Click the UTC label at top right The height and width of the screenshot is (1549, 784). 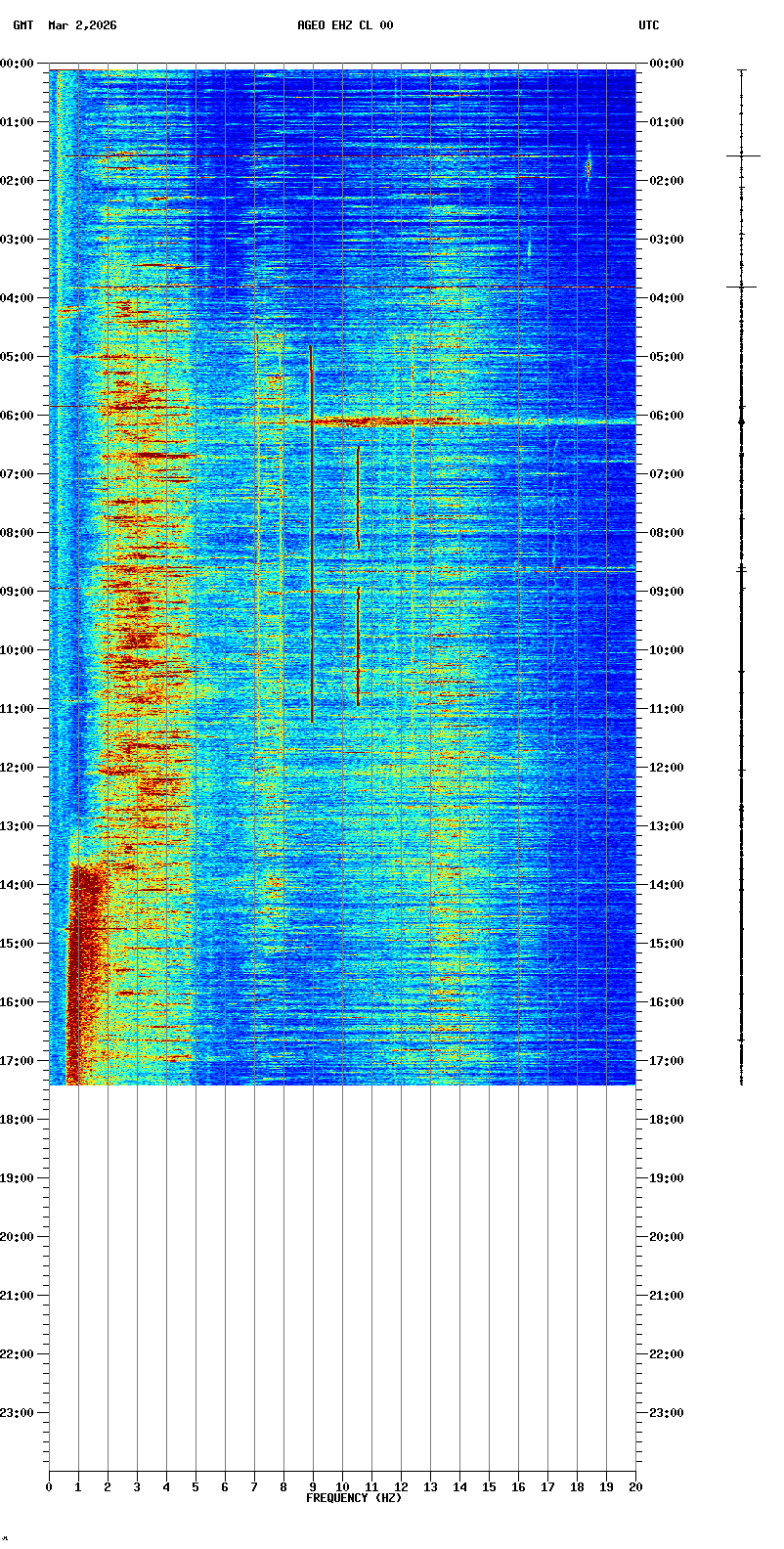[x=649, y=25]
